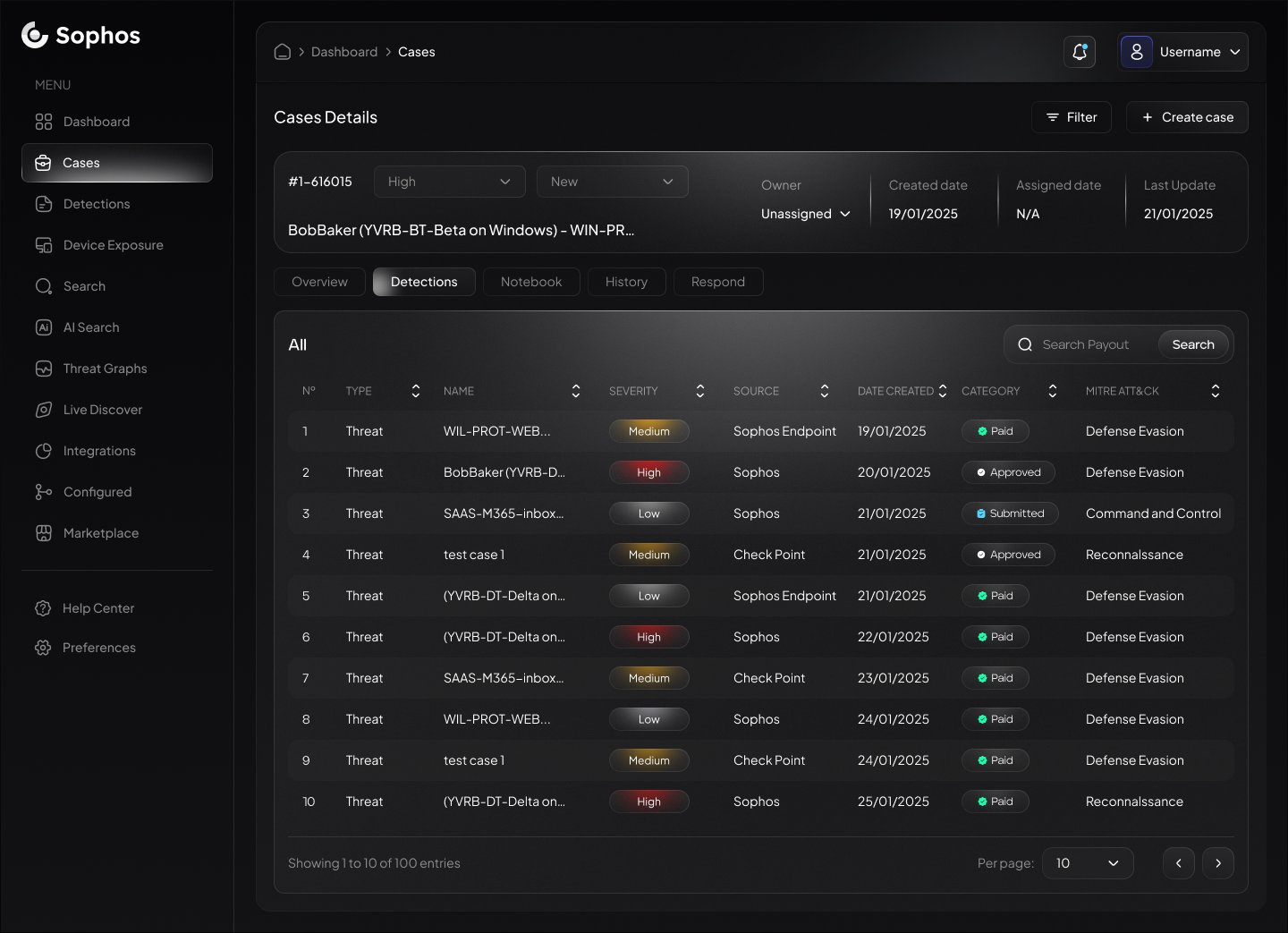
Task: Open Threat Graphs panel
Action: pos(104,369)
